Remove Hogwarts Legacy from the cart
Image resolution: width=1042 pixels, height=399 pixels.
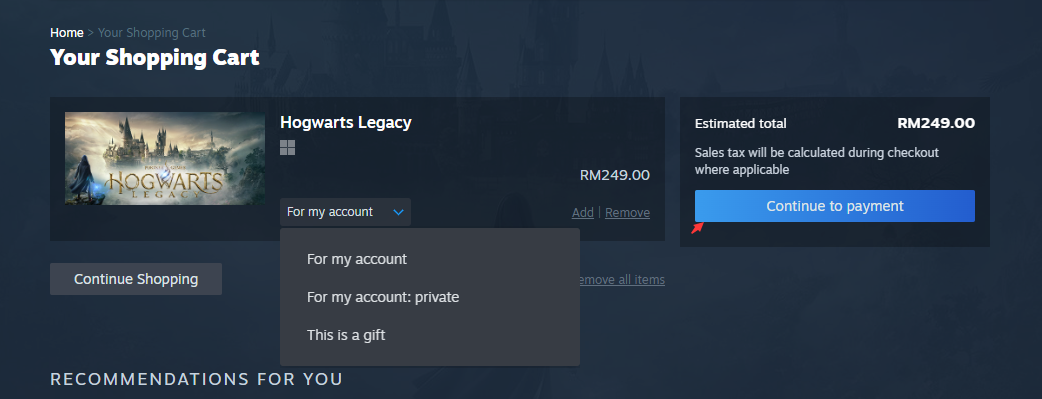click(627, 212)
